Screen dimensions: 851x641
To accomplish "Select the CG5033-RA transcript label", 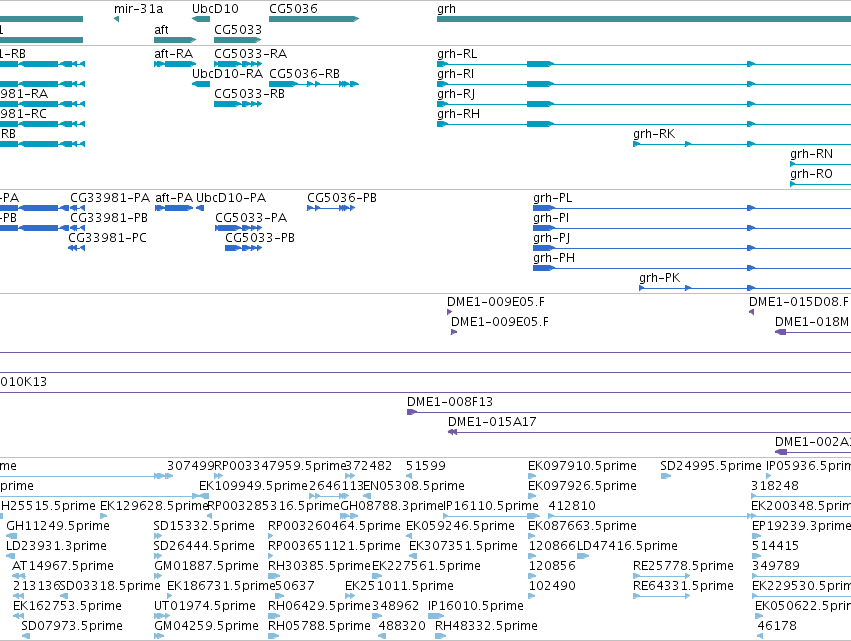I will 250,54.
